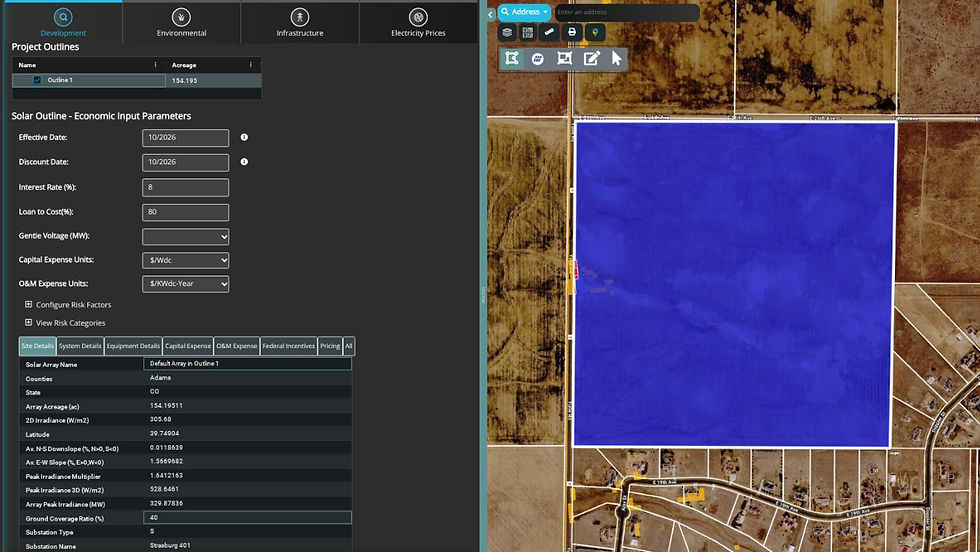Open the map layers panel icon
Image resolution: width=980 pixels, height=552 pixels.
[x=508, y=32]
